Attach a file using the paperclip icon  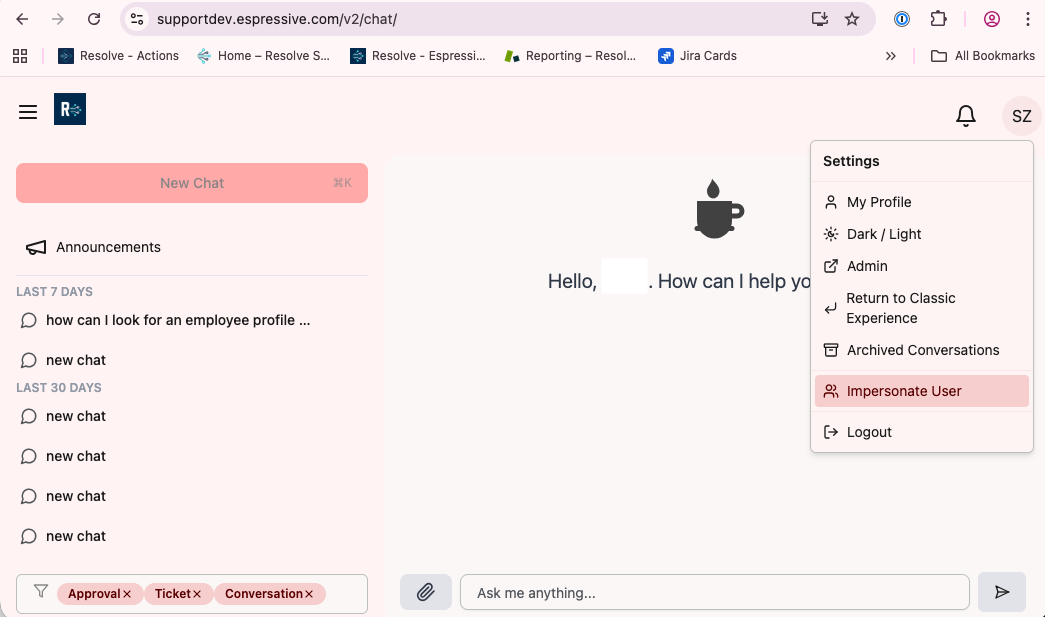pyautogui.click(x=425, y=592)
